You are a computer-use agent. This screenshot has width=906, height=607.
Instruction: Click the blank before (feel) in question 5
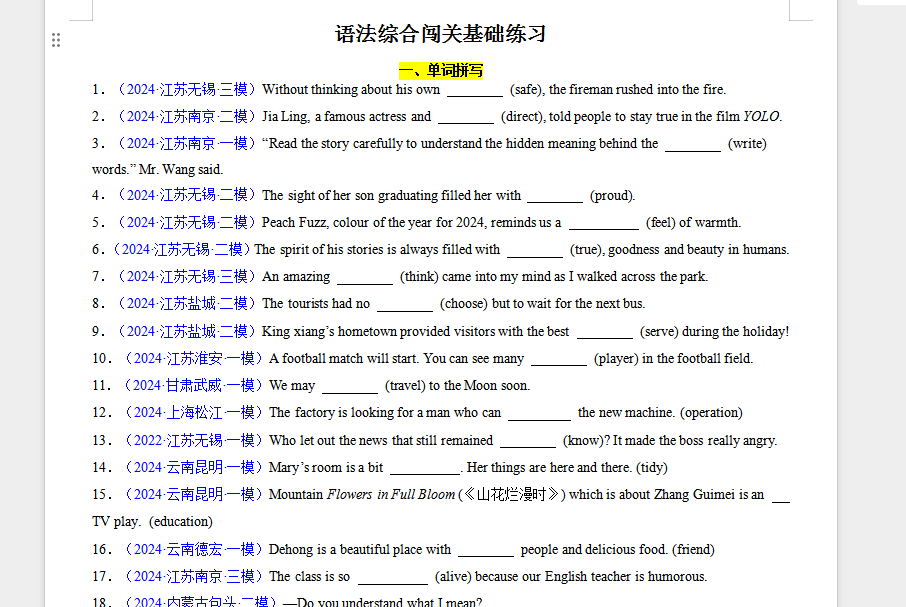click(603, 223)
